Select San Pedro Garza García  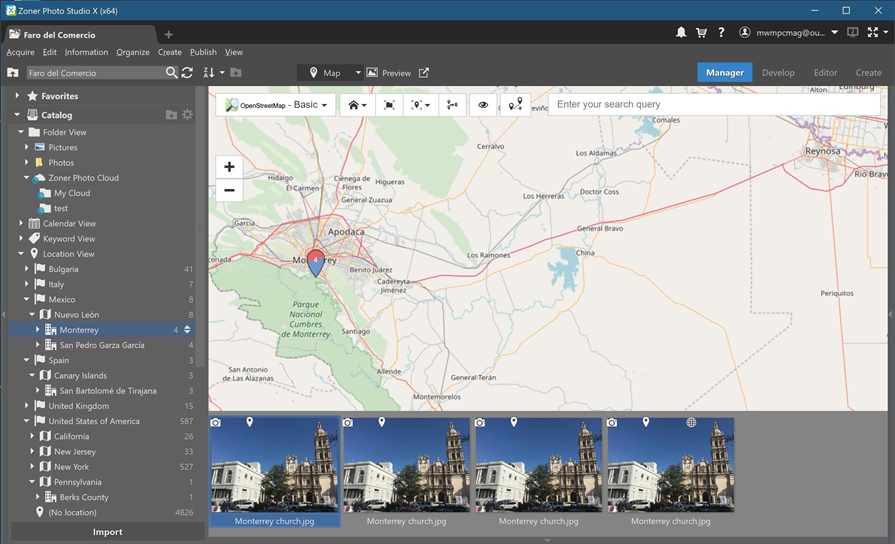pos(102,345)
